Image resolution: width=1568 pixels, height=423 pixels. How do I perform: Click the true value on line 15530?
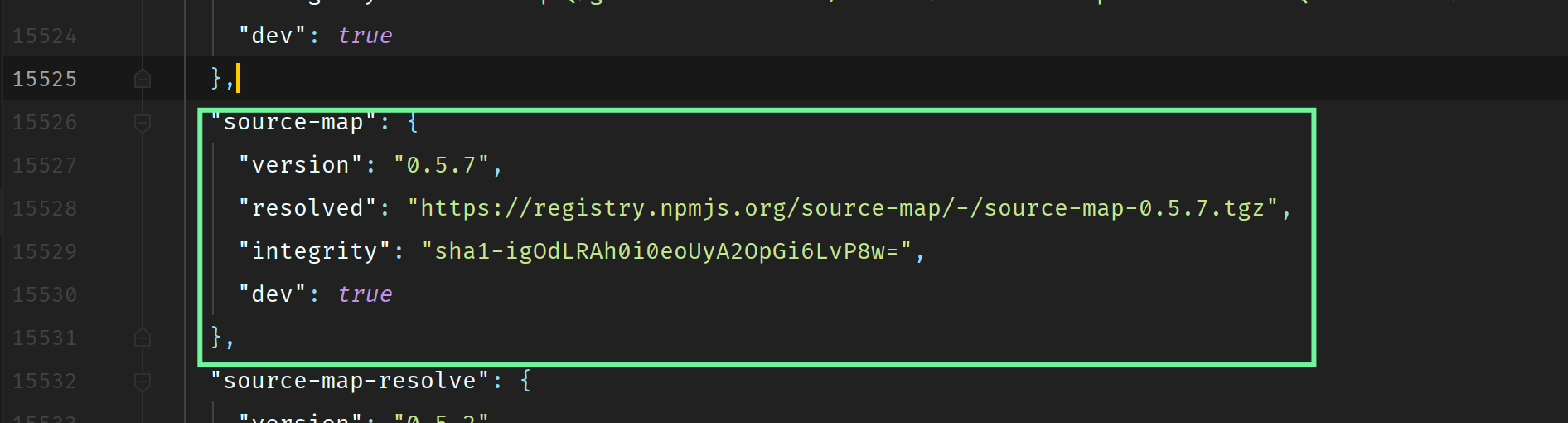[365, 294]
